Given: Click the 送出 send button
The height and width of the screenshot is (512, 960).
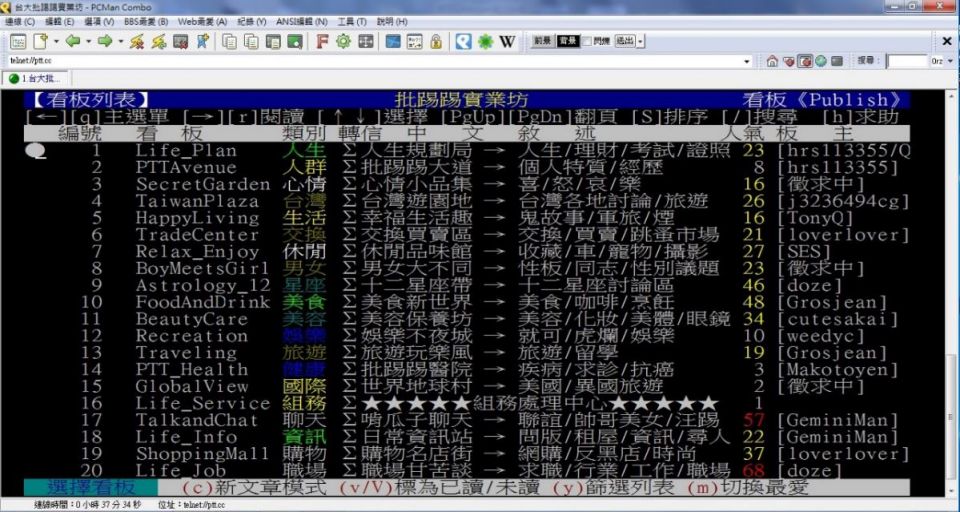Looking at the screenshot, I should coord(624,41).
